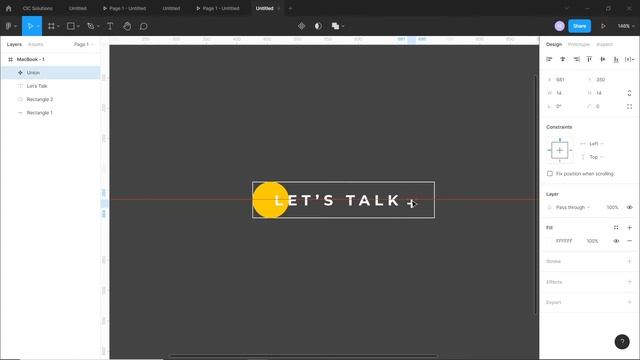Viewport: 640px width, 360px height.
Task: Open the 140% zoom dropdown
Action: (x=626, y=26)
